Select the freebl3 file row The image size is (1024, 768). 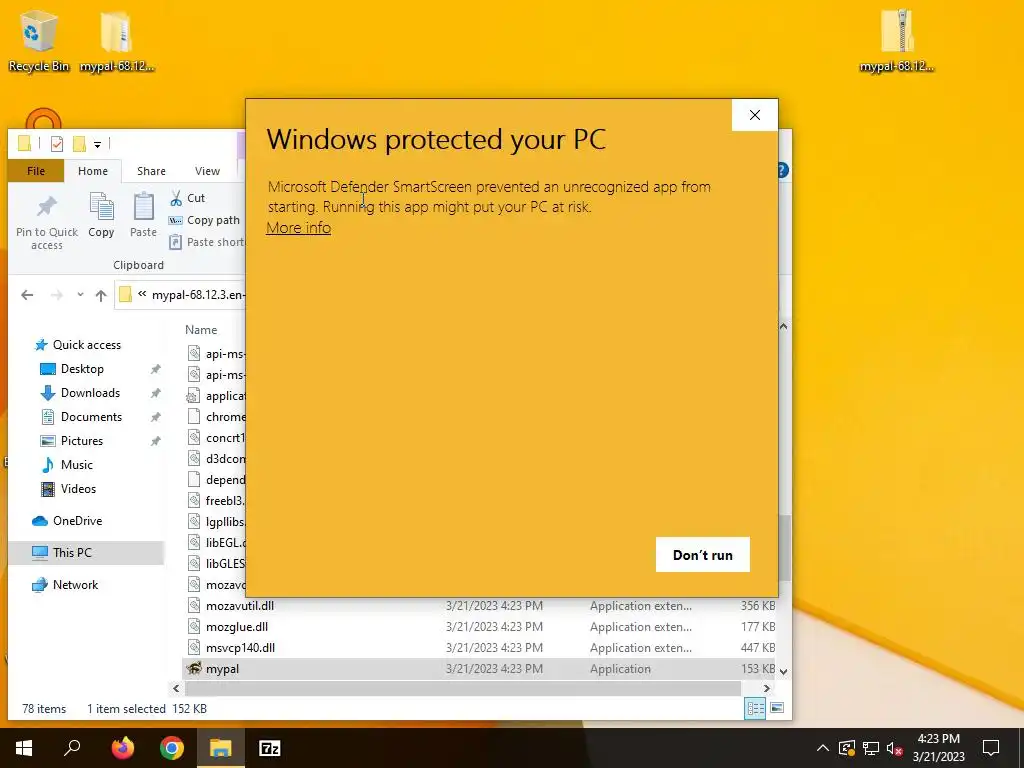pyautogui.click(x=216, y=500)
